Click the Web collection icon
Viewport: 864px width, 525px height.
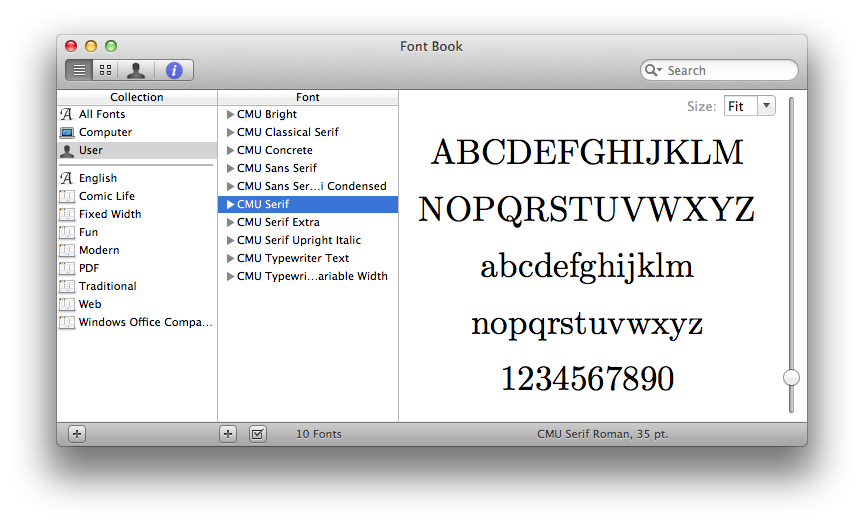click(67, 304)
